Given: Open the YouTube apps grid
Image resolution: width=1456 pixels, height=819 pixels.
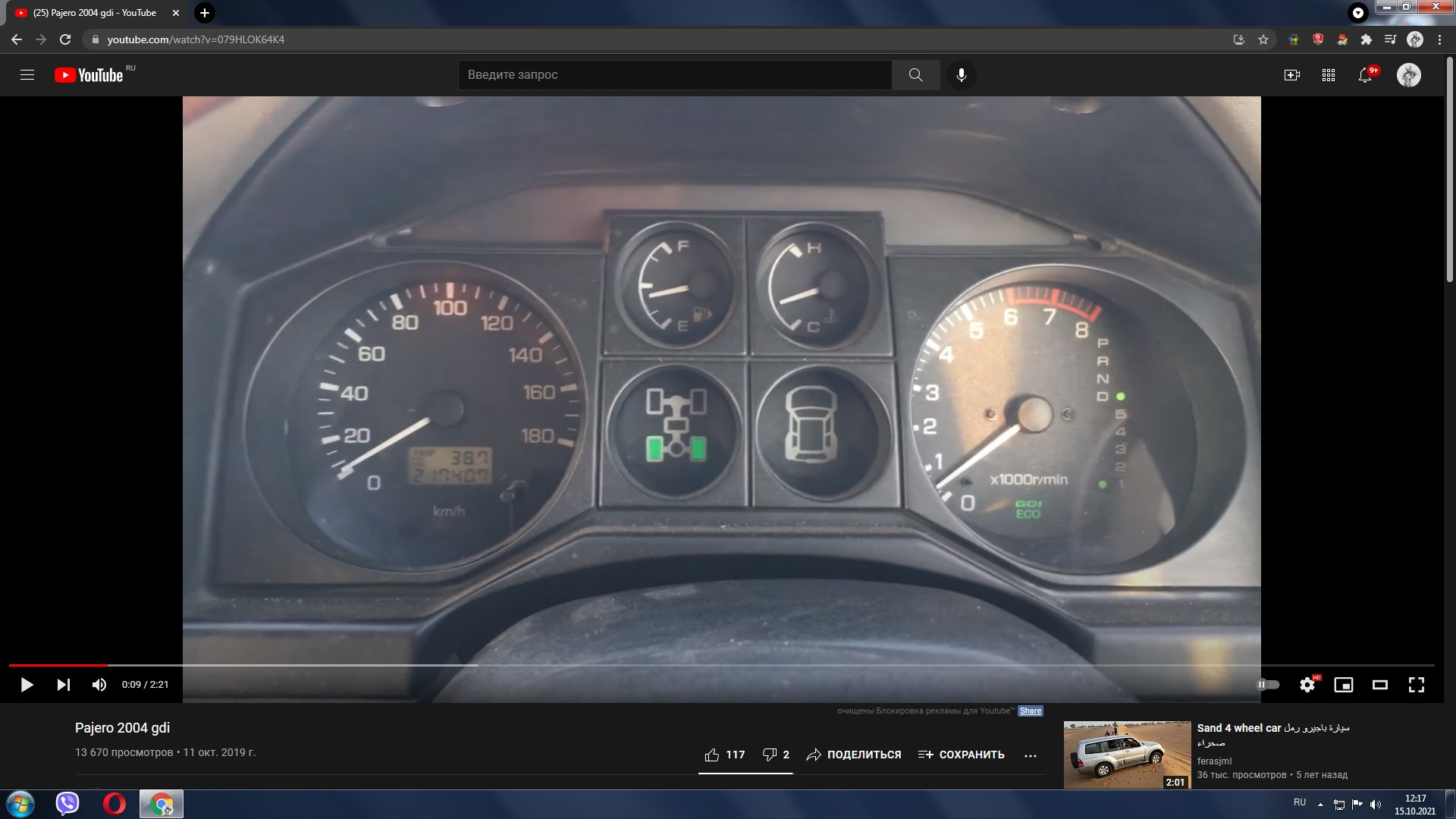Looking at the screenshot, I should pyautogui.click(x=1329, y=75).
